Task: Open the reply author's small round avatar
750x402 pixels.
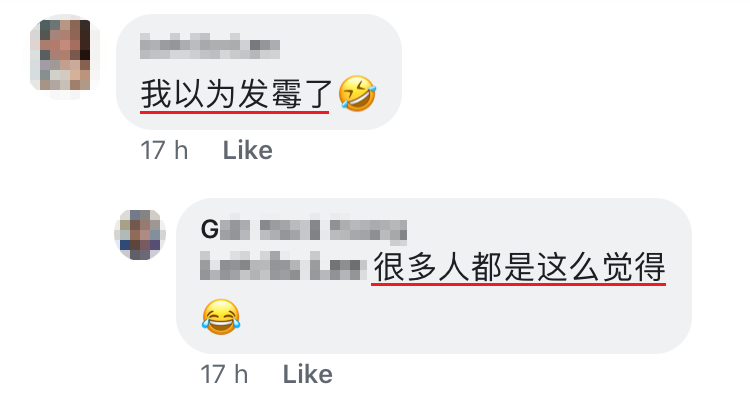Action: [x=140, y=234]
